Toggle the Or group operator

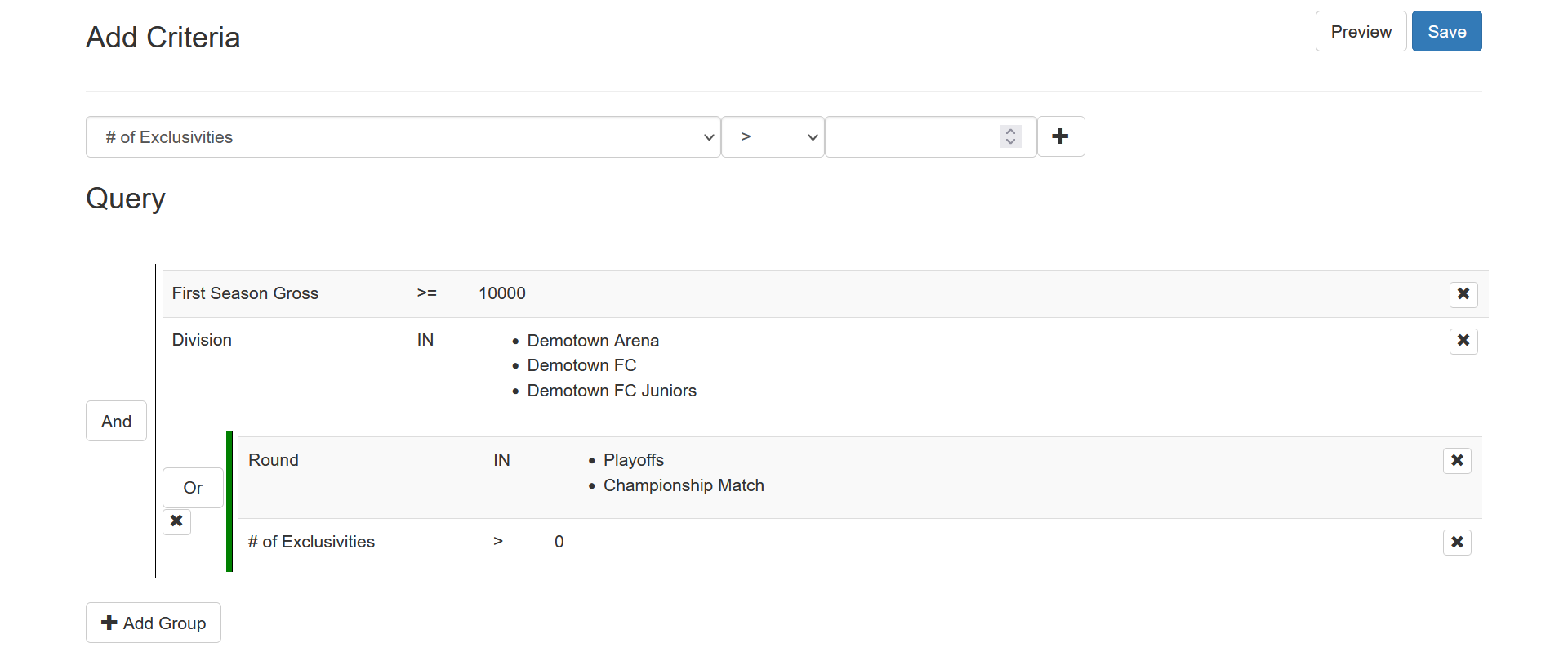193,488
